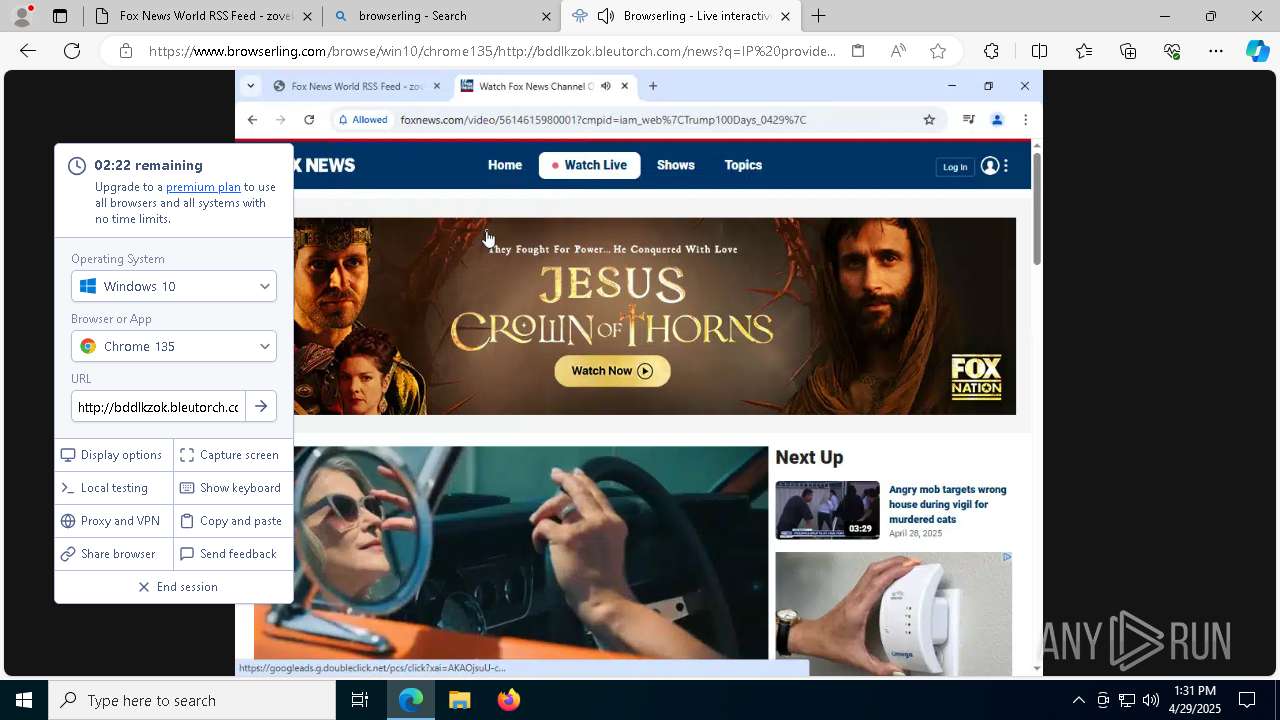The width and height of the screenshot is (1280, 720).
Task: Expand Operating System Windows 10 dropdown
Action: click(x=174, y=286)
